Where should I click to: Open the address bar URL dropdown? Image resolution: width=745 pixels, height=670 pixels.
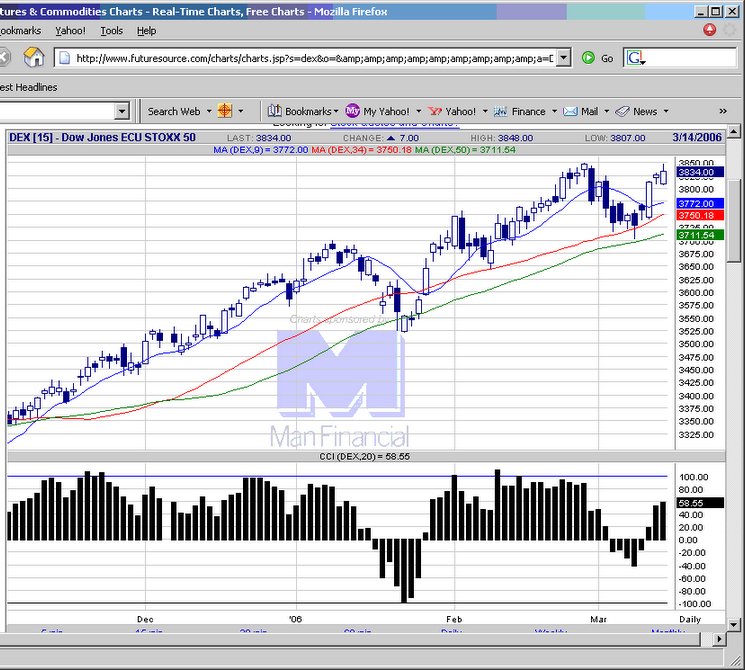point(564,58)
